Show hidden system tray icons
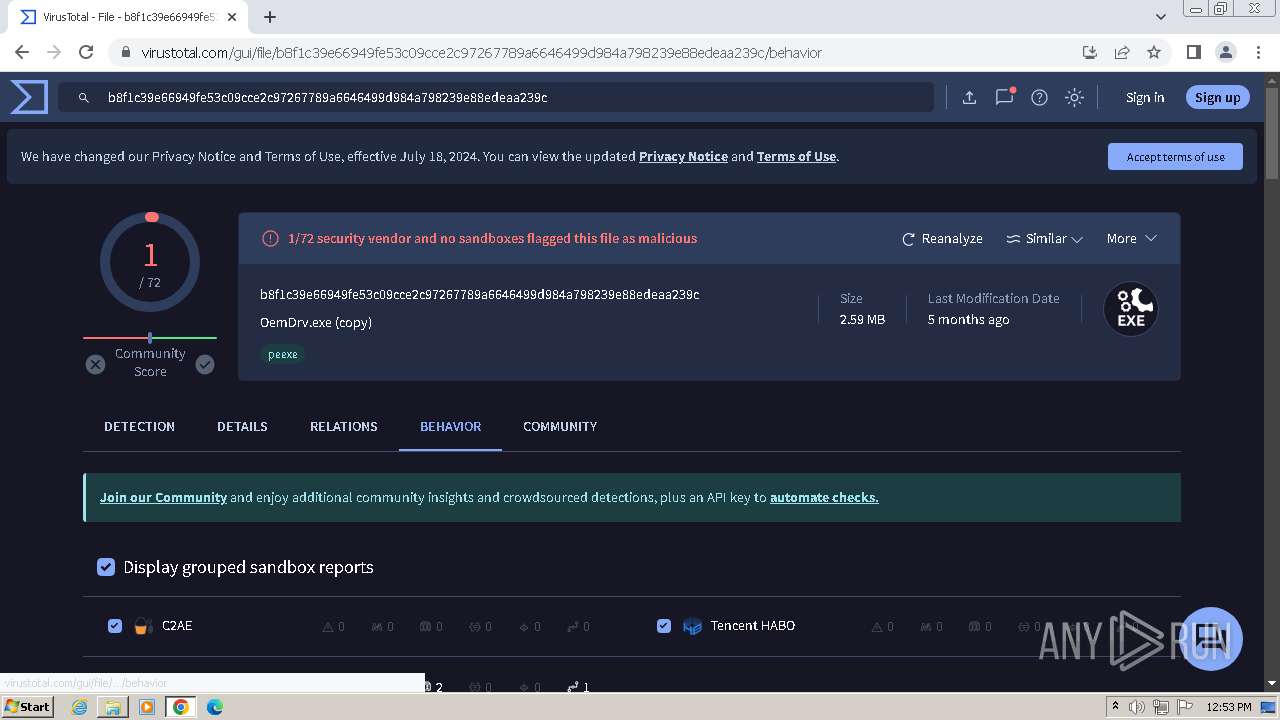 tap(1116, 707)
